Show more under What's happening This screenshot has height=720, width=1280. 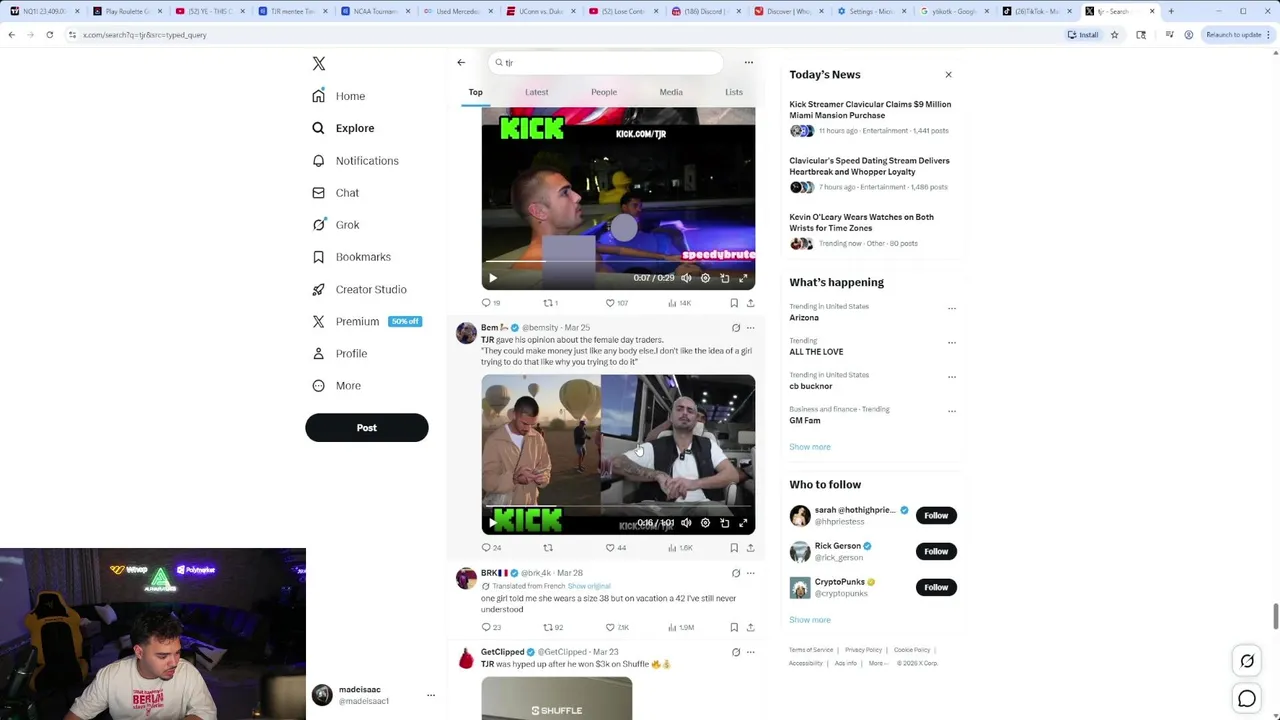tap(810, 447)
